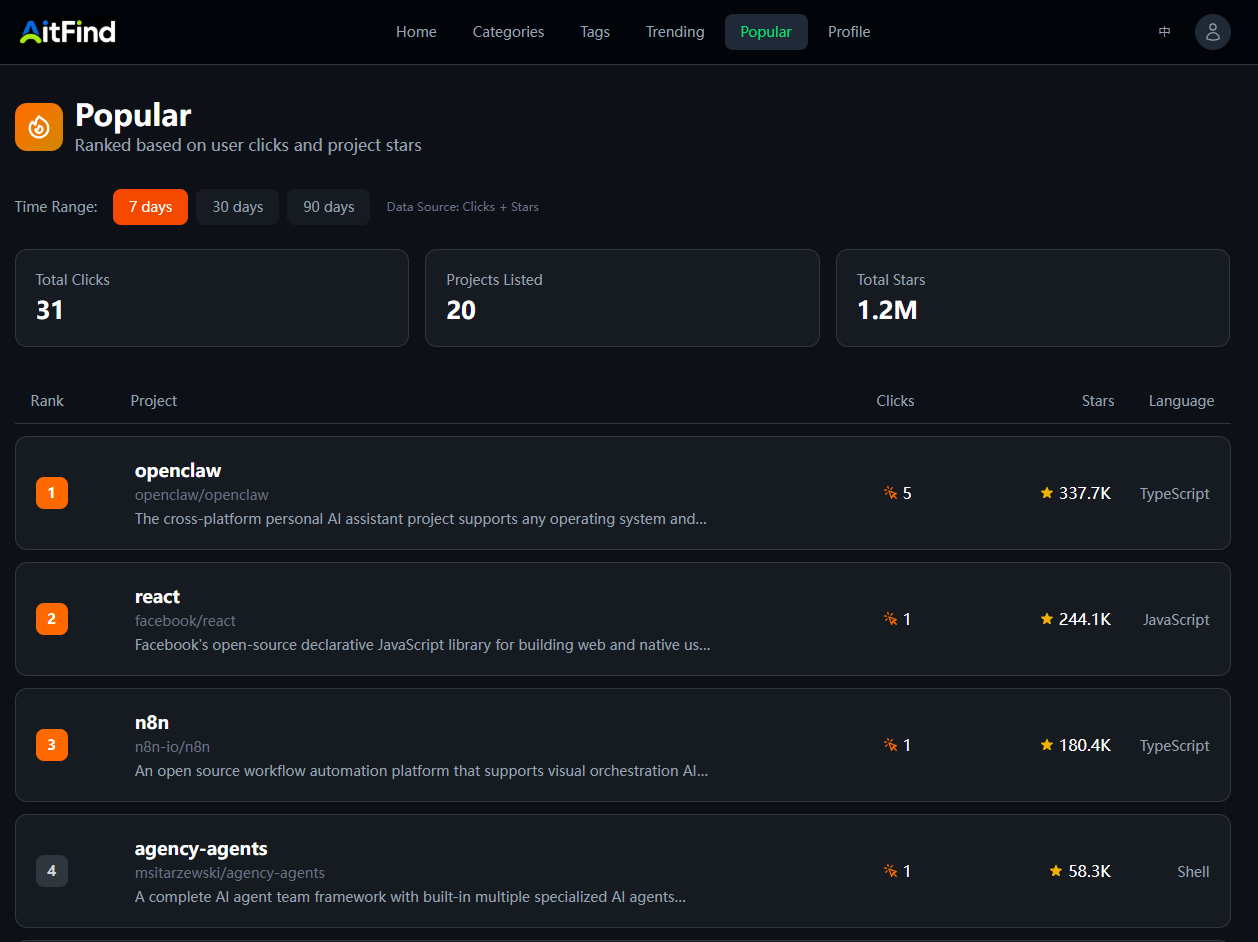Screen dimensions: 1258x942
Task: Click the orange Popular flame icon
Action: (x=39, y=127)
